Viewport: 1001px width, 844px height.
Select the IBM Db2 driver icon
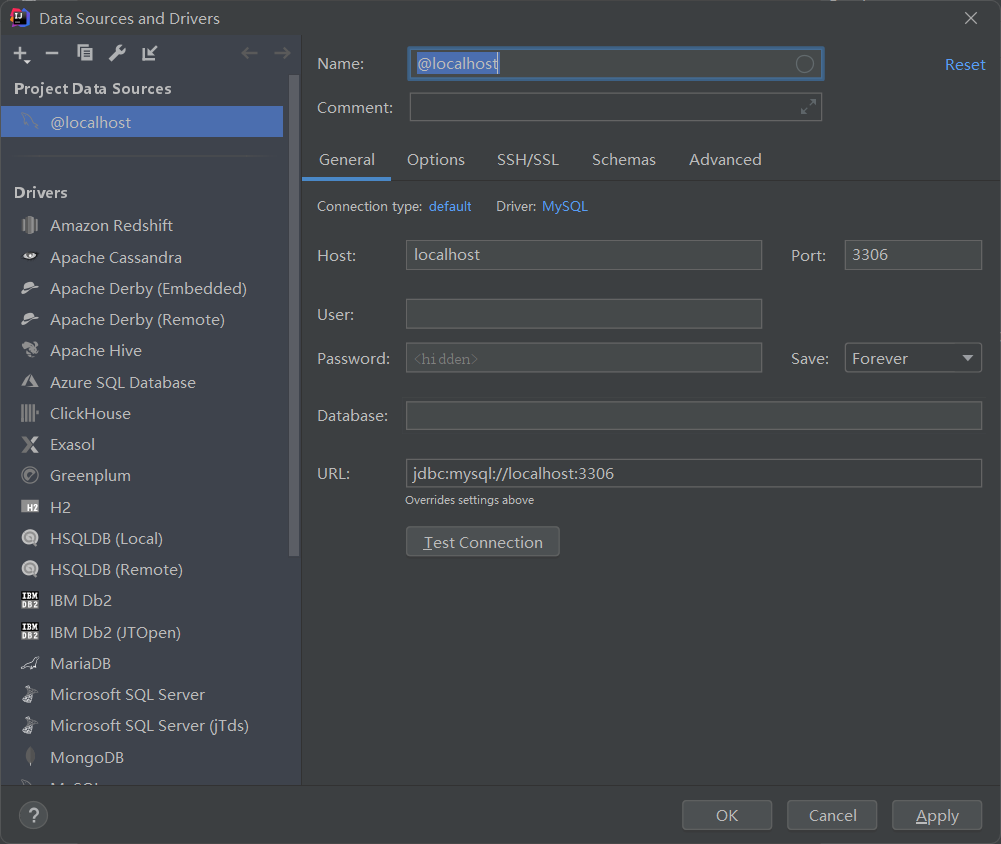29,600
